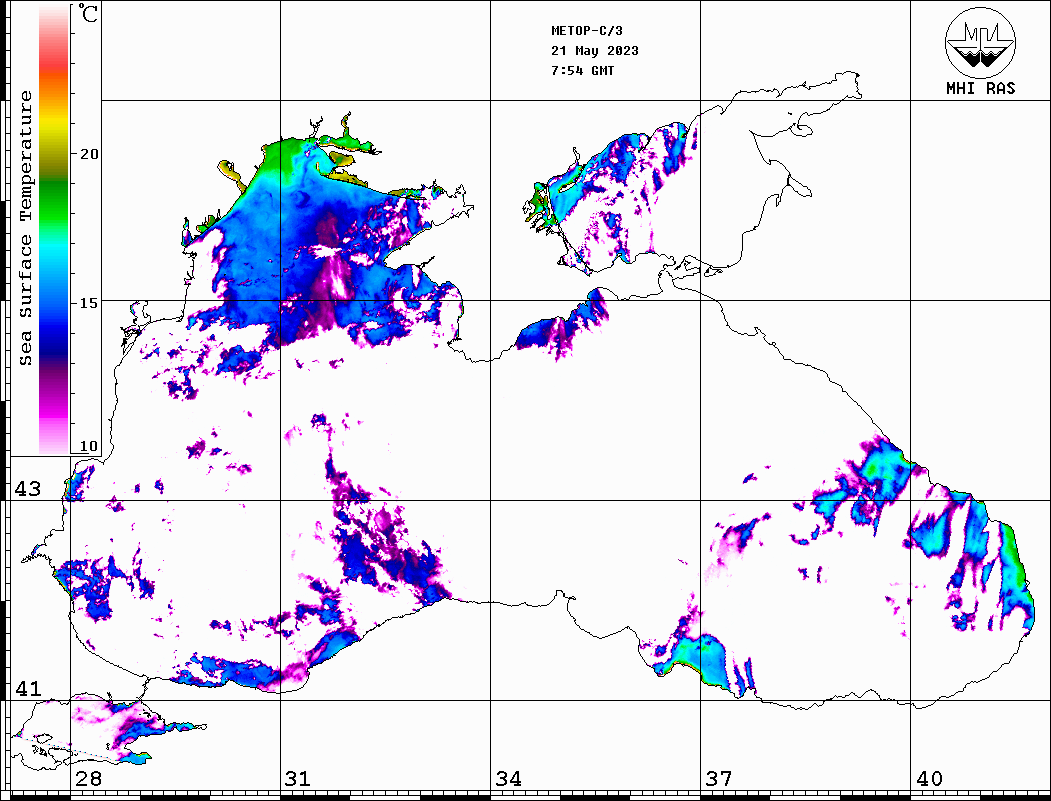
Task: Click the °C unit label on legend
Action: (x=88, y=13)
